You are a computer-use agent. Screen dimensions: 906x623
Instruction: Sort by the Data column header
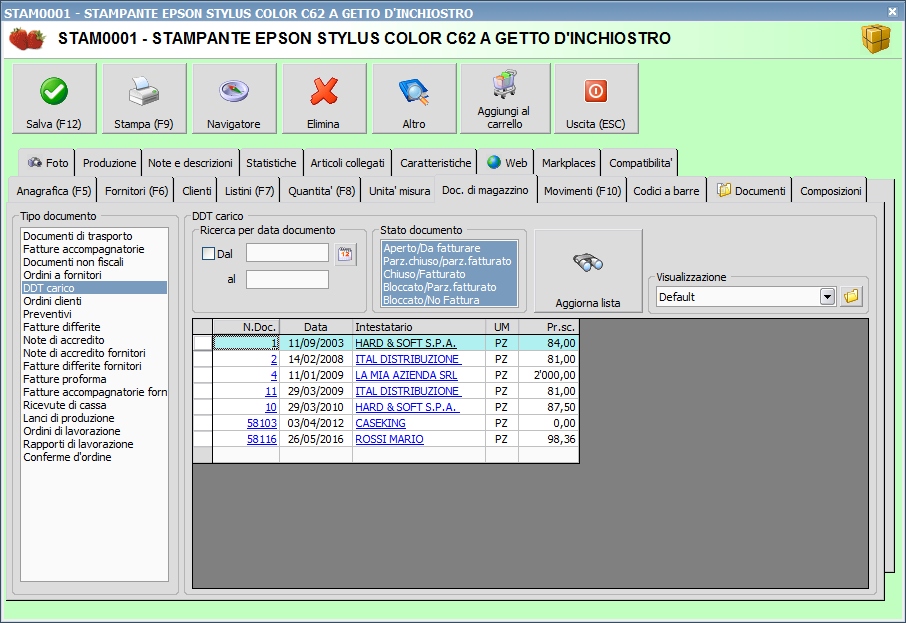tap(315, 327)
